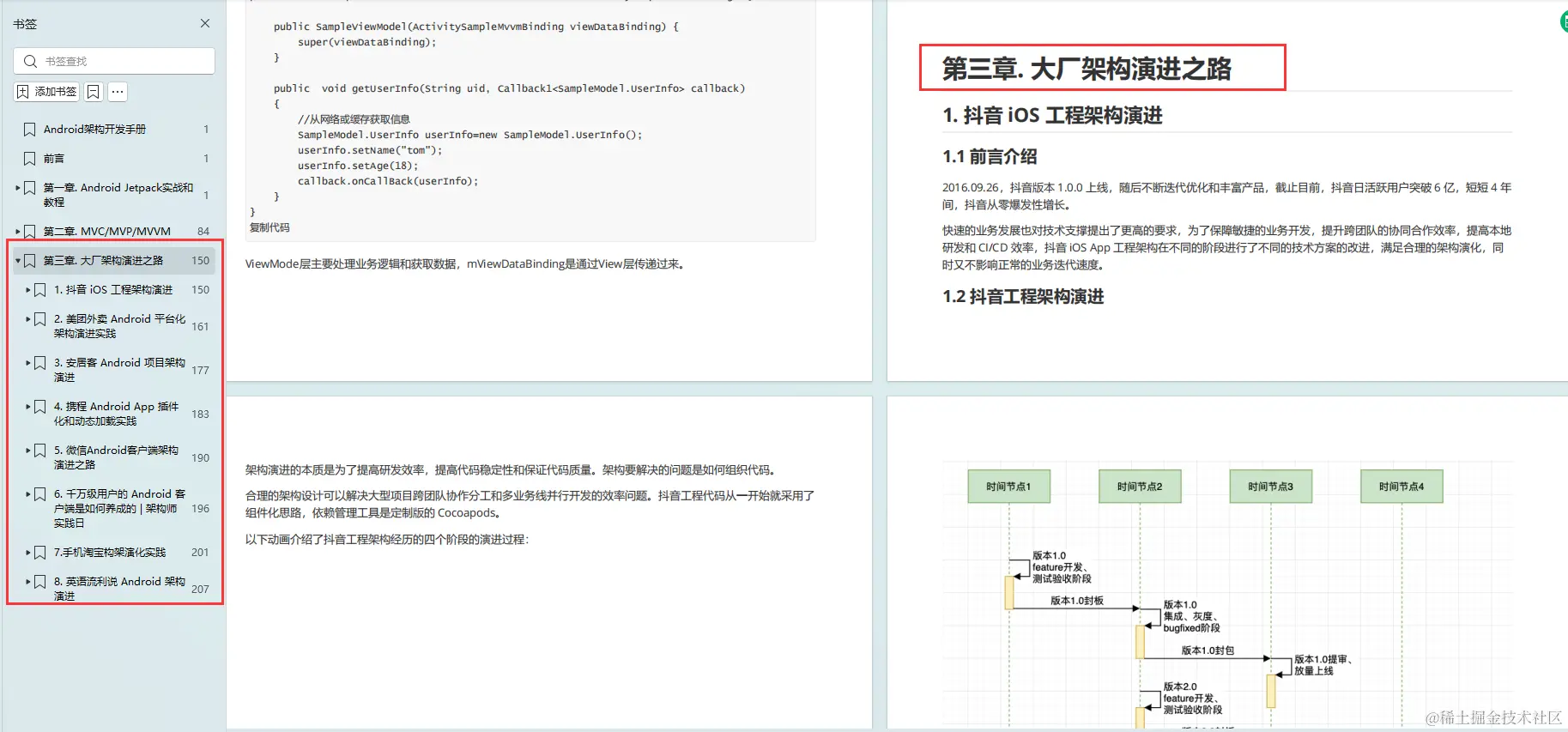Image resolution: width=1568 pixels, height=732 pixels.
Task: Select 第三章 大厂架构演进之路 bookmark
Action: (x=103, y=260)
